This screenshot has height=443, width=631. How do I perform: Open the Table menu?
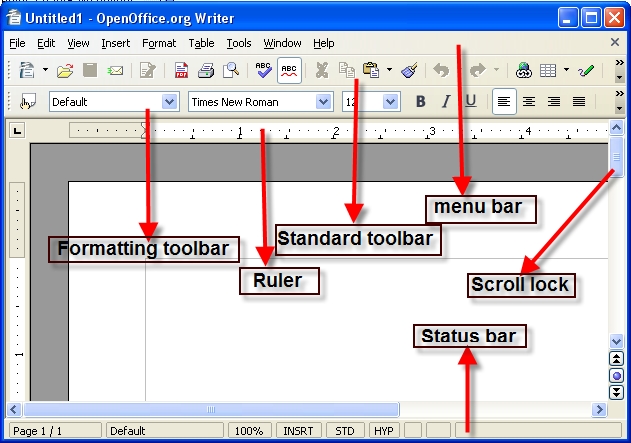201,43
